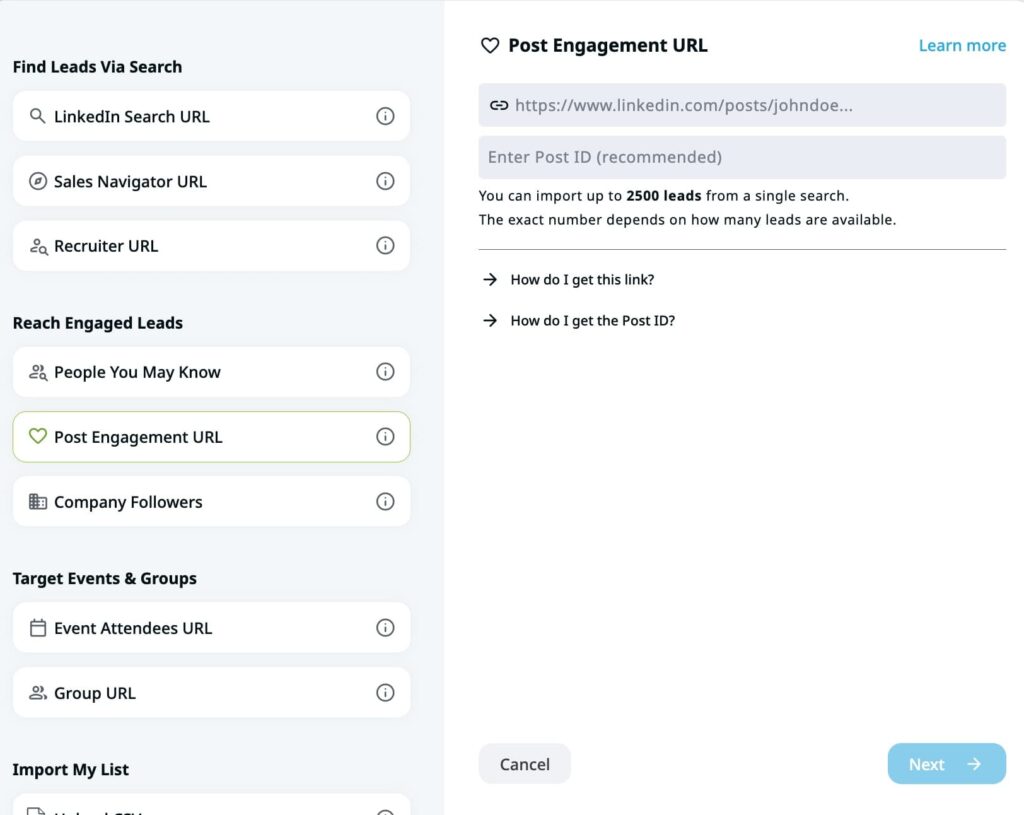
Task: Open the Learn more link
Action: tap(961, 45)
